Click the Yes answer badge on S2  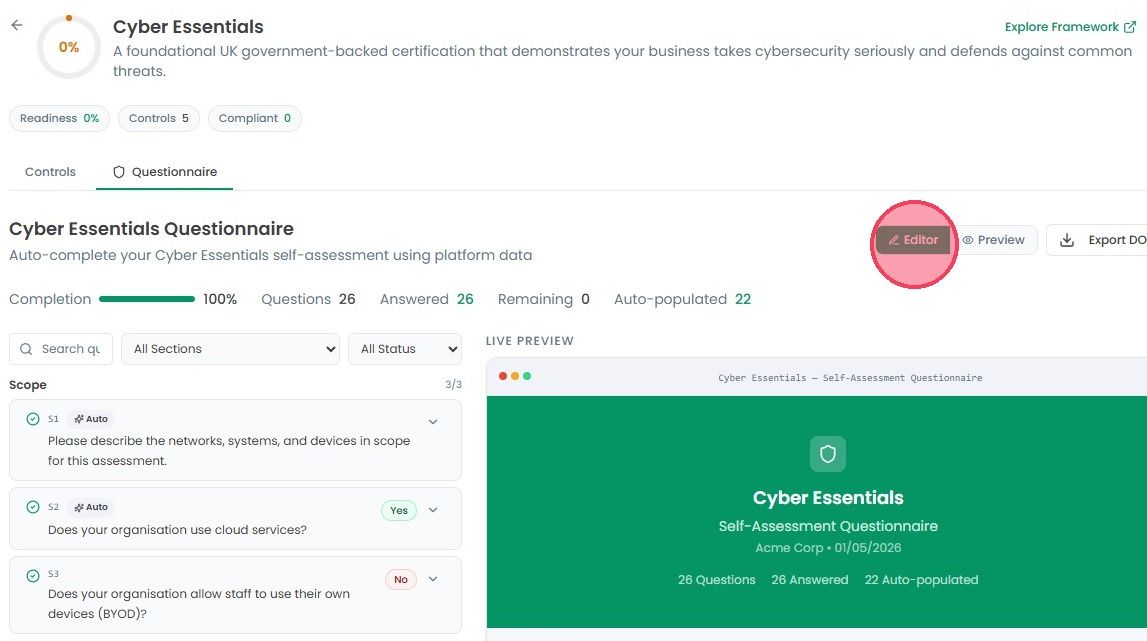tap(399, 510)
